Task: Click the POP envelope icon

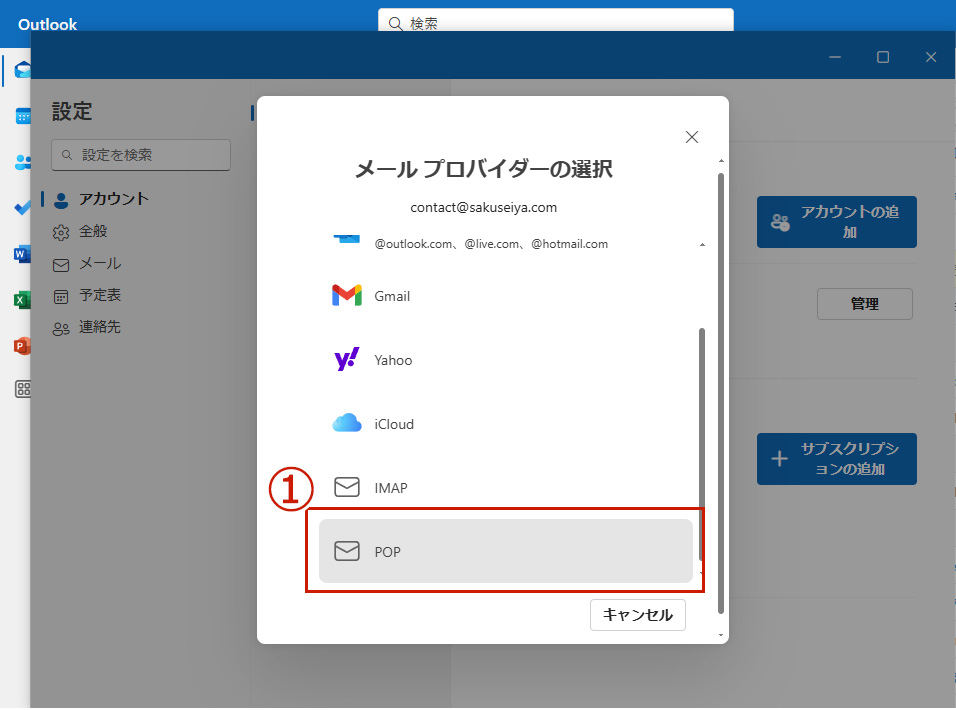Action: (347, 551)
